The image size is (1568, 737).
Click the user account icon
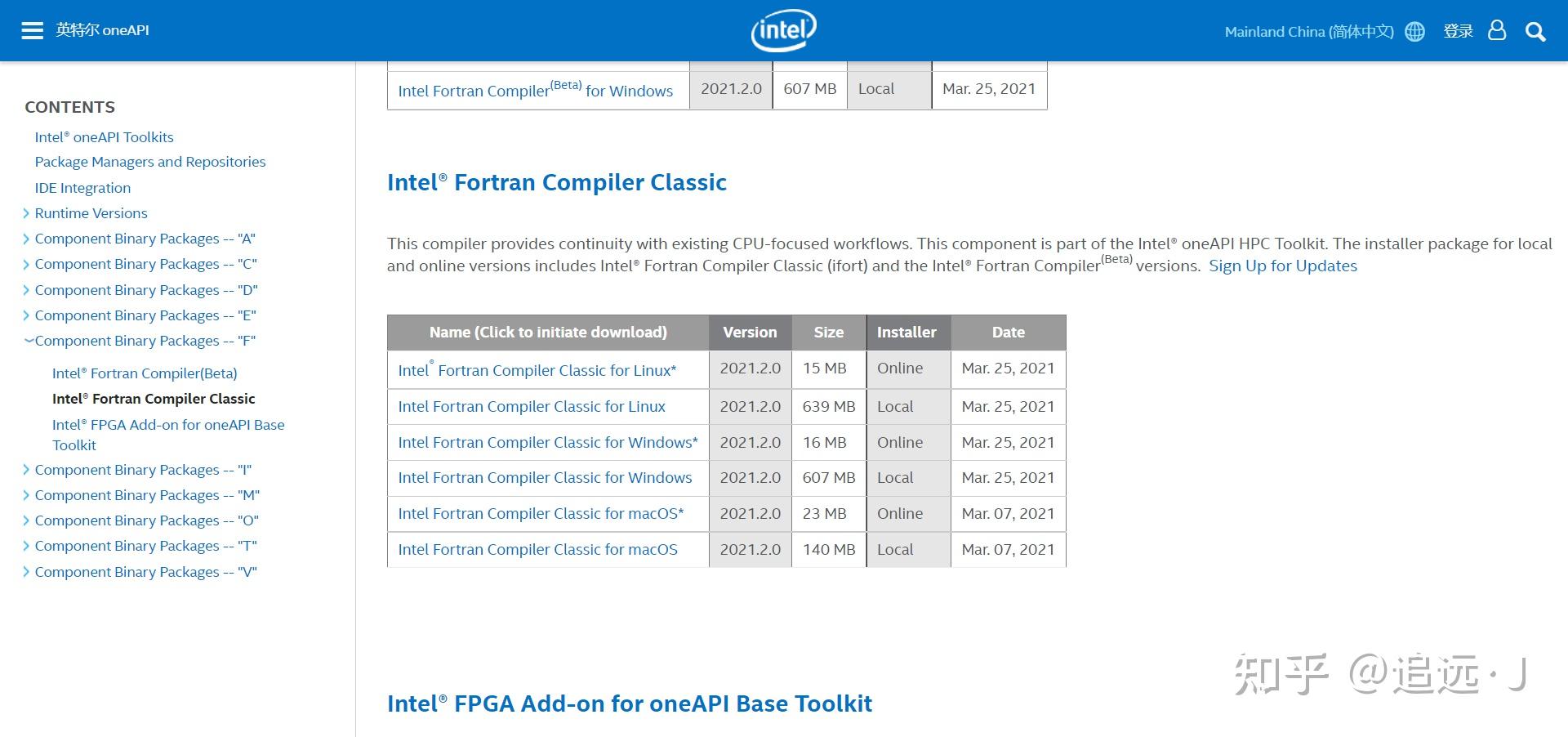coord(1497,31)
